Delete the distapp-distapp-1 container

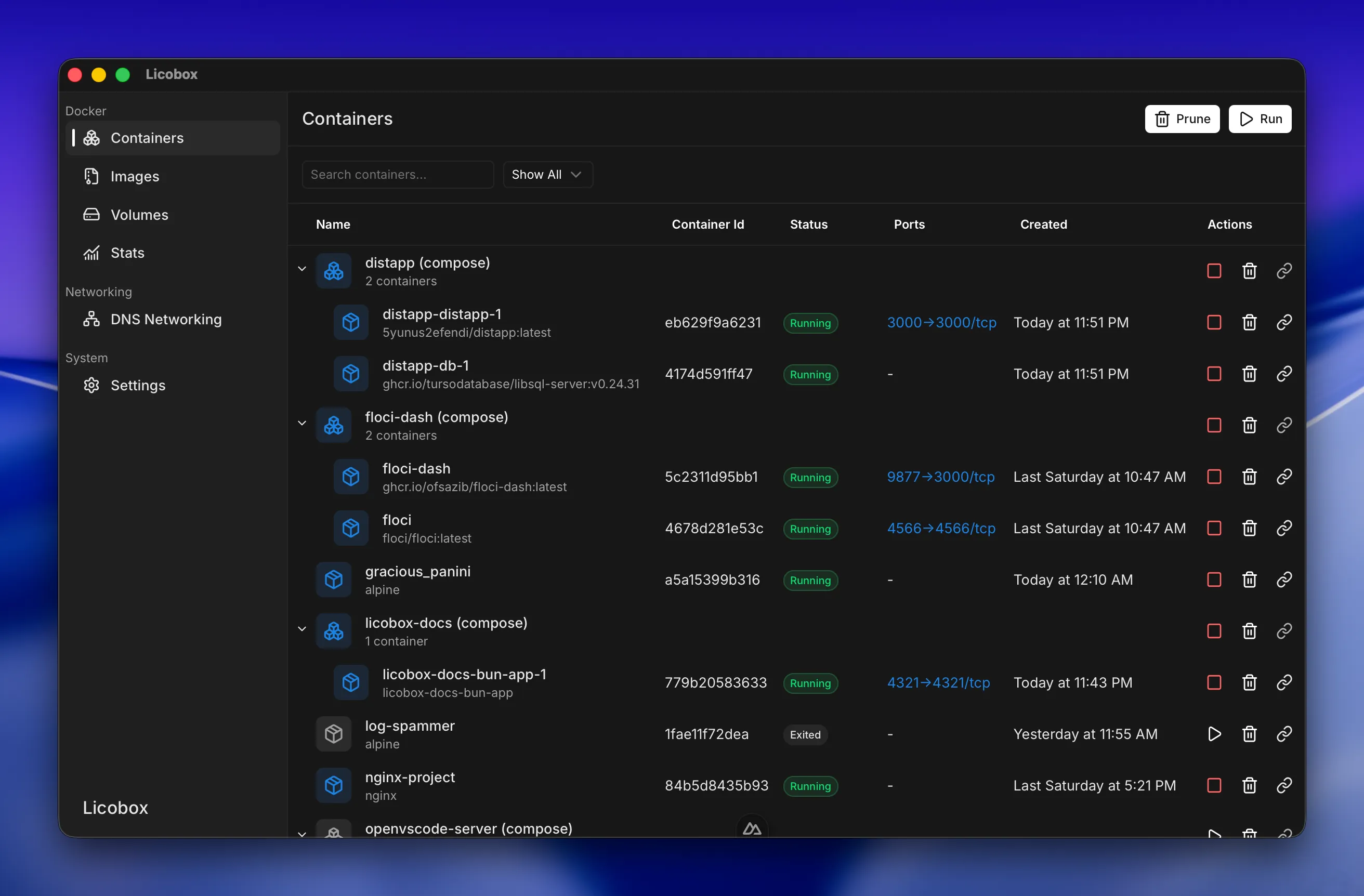click(x=1249, y=323)
